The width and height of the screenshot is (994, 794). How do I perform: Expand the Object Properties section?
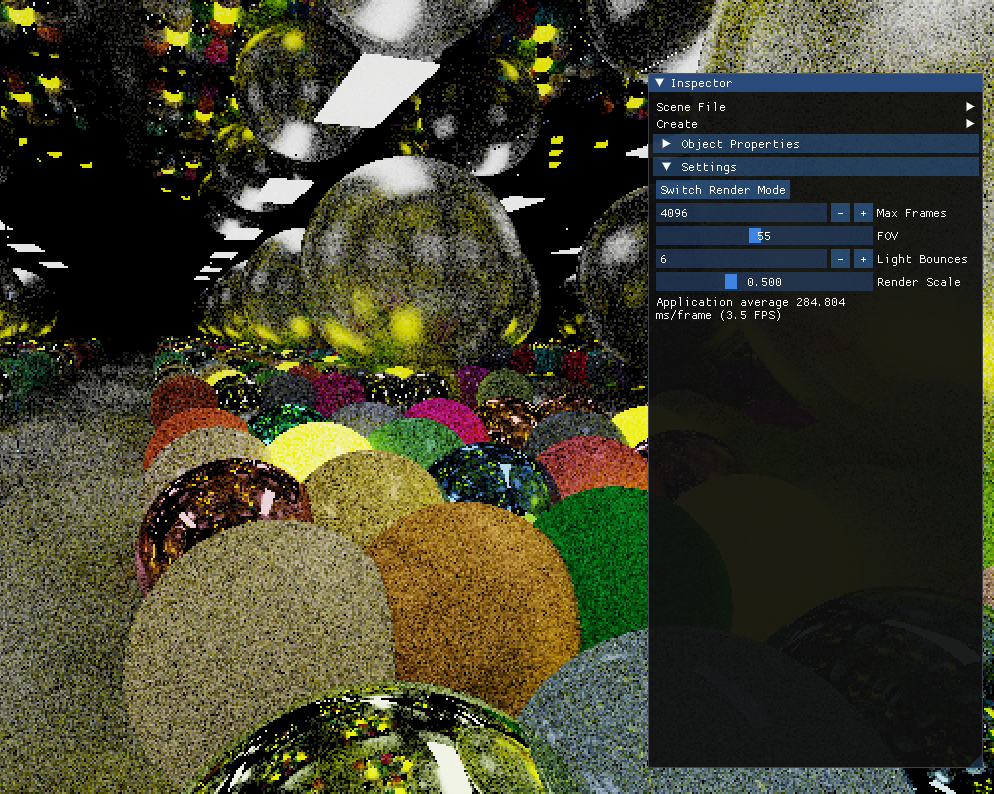coord(816,144)
